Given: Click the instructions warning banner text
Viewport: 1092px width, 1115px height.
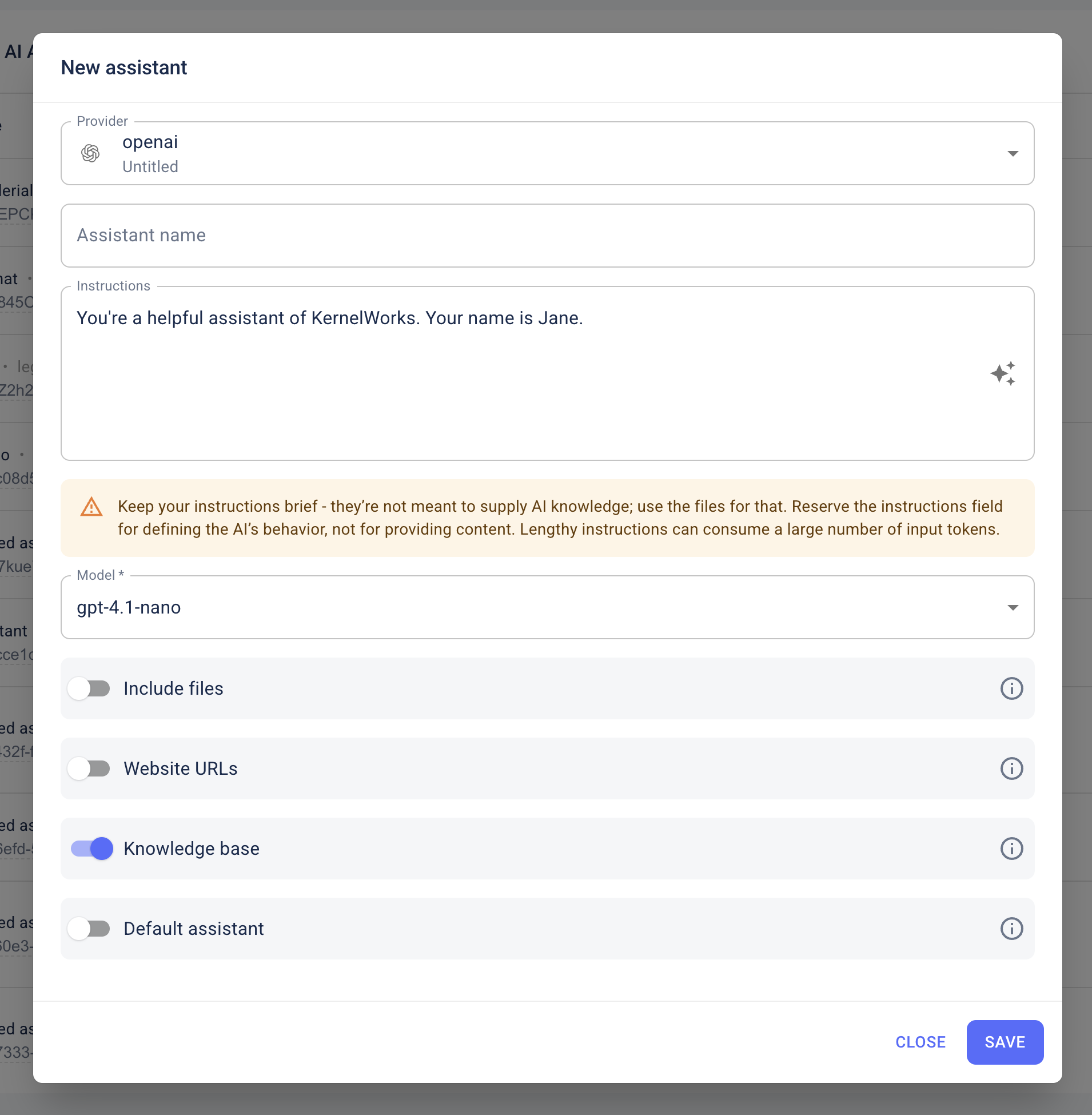Looking at the screenshot, I should point(559,518).
